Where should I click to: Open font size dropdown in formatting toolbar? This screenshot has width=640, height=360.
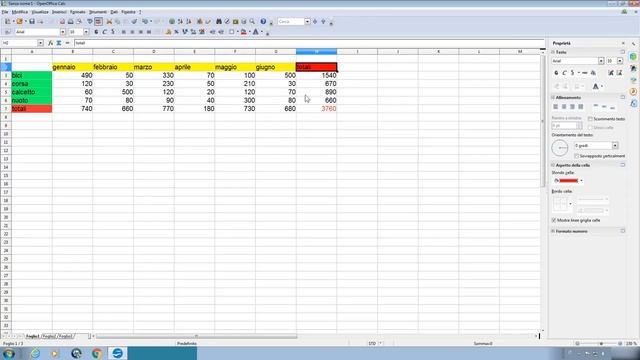tap(86, 32)
